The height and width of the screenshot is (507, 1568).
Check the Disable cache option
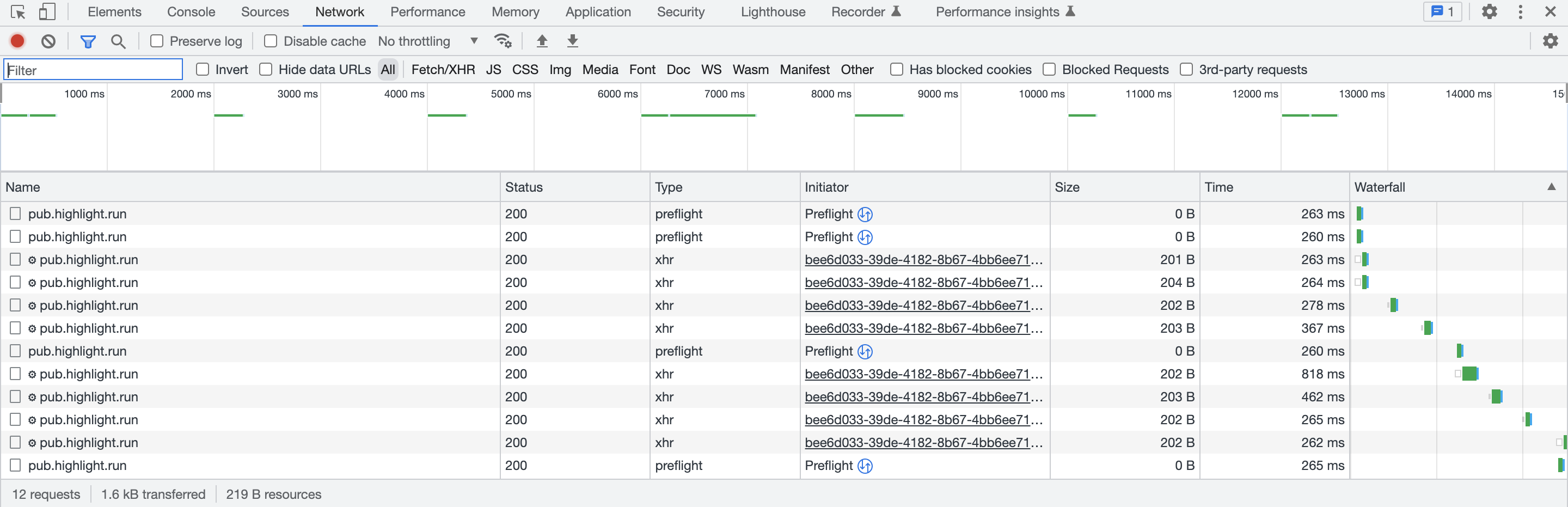click(x=271, y=41)
